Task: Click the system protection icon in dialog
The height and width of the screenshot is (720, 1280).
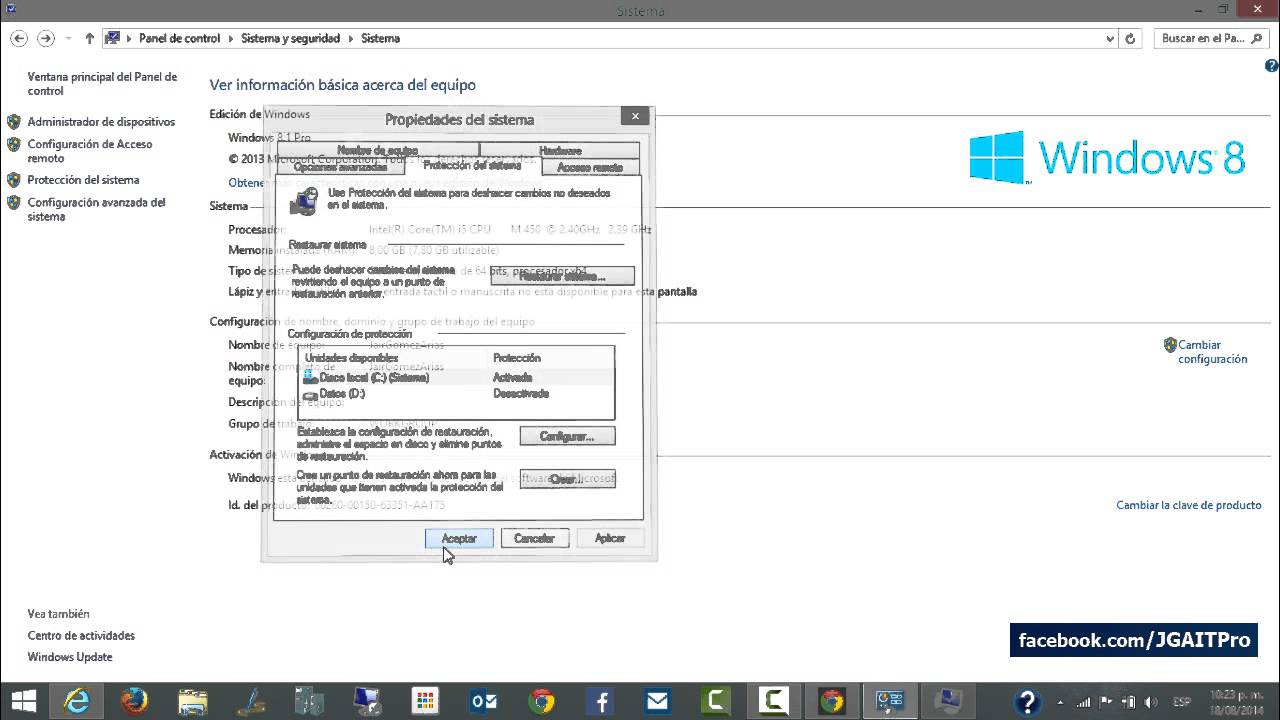Action: 304,200
